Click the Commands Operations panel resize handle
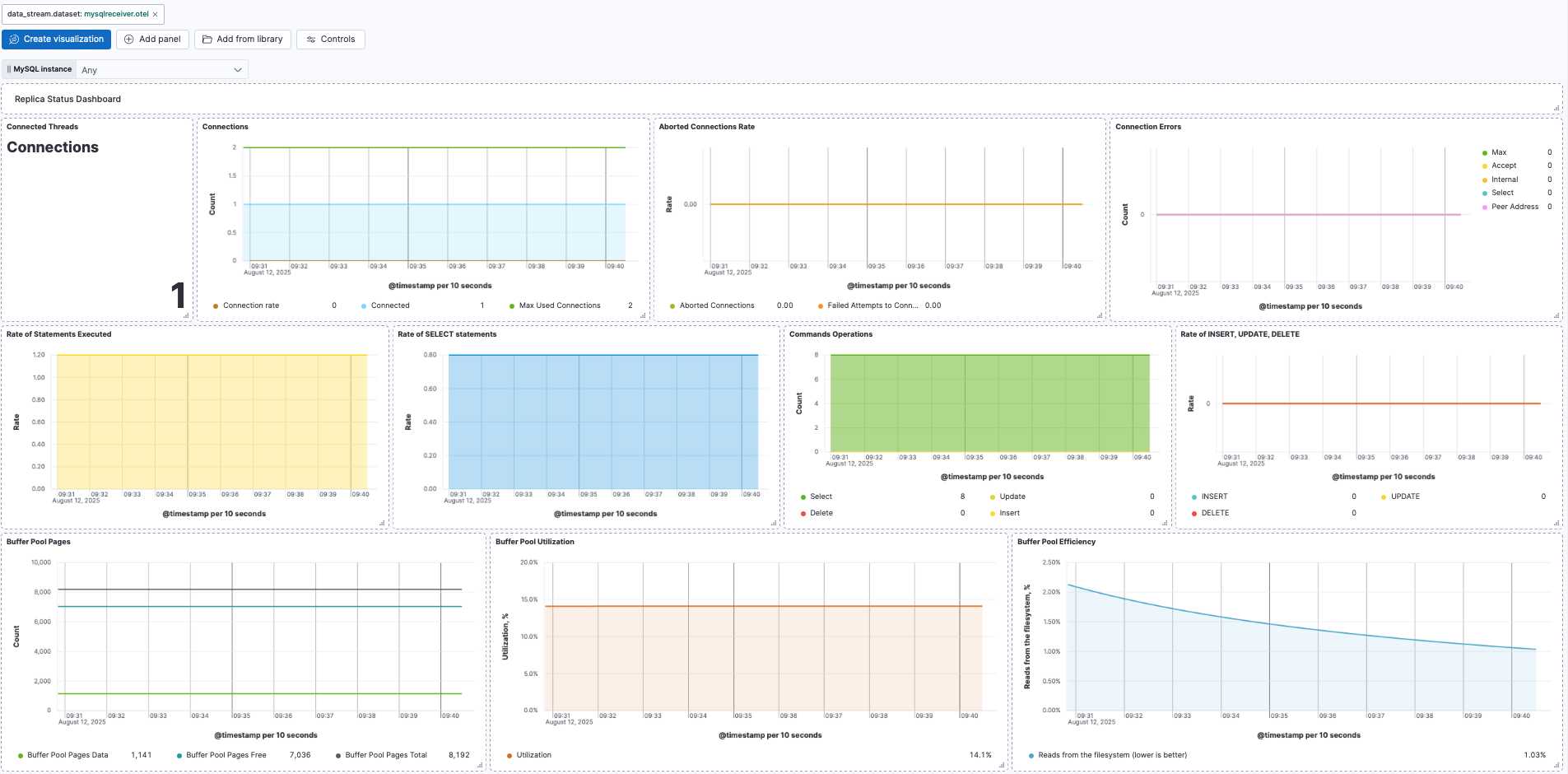This screenshot has width=1568, height=774. point(1165,523)
